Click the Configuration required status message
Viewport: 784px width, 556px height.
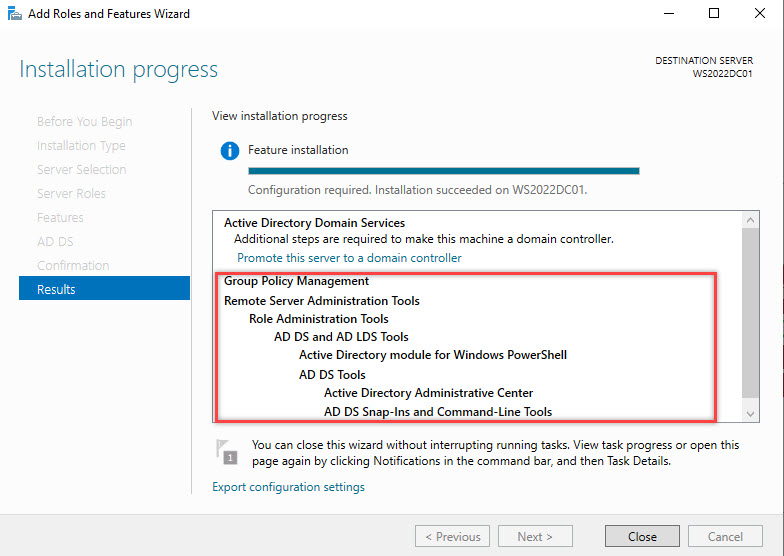pyautogui.click(x=418, y=190)
